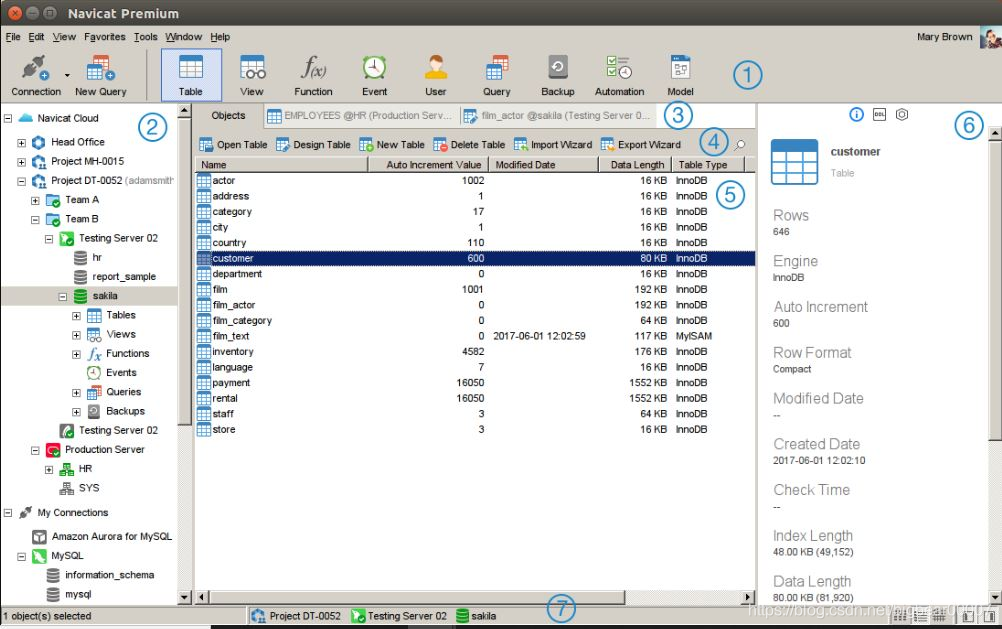Viewport: 1002px width, 629px height.
Task: Show the general info icon in right pane
Action: tap(856, 114)
